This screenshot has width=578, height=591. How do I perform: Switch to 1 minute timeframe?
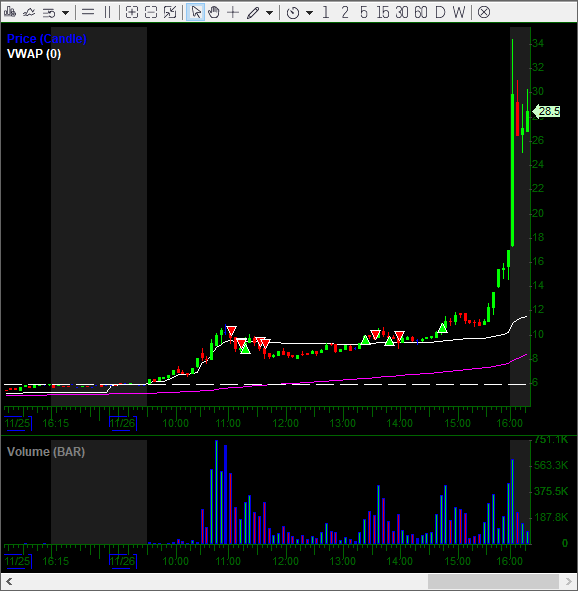(326, 12)
